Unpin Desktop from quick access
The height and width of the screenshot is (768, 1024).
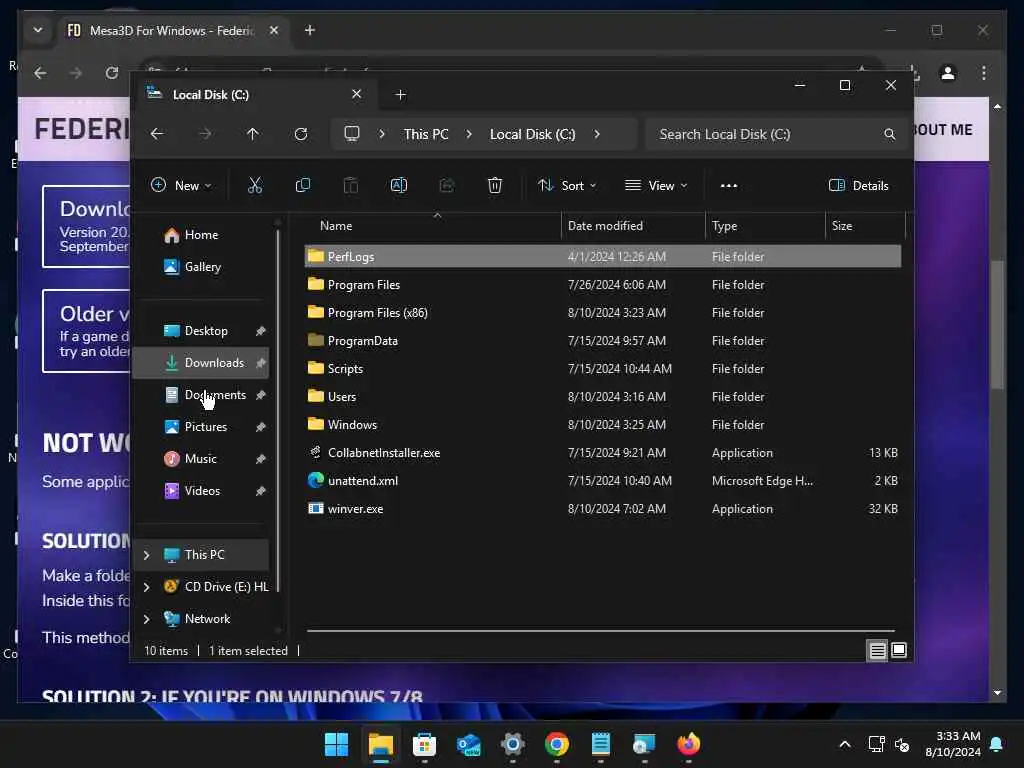(x=261, y=331)
